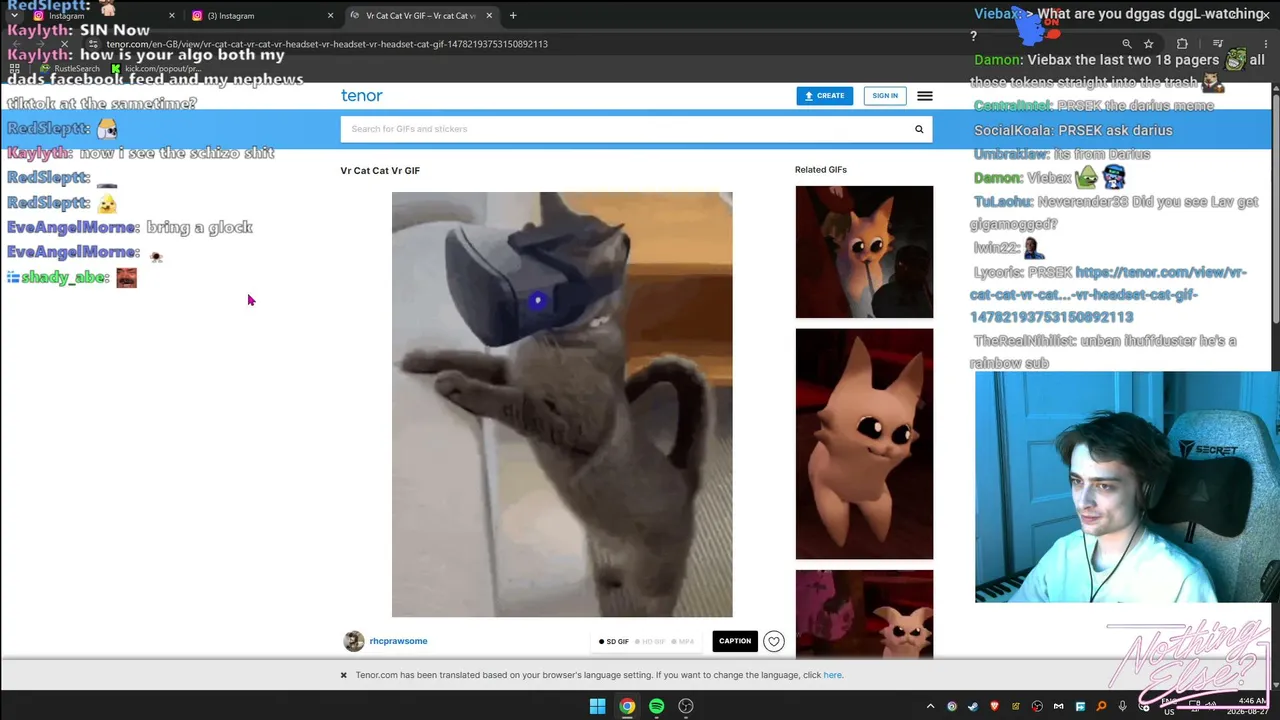Open the media control icon in browser toolbar
This screenshot has width=1280, height=720.
point(1217,44)
